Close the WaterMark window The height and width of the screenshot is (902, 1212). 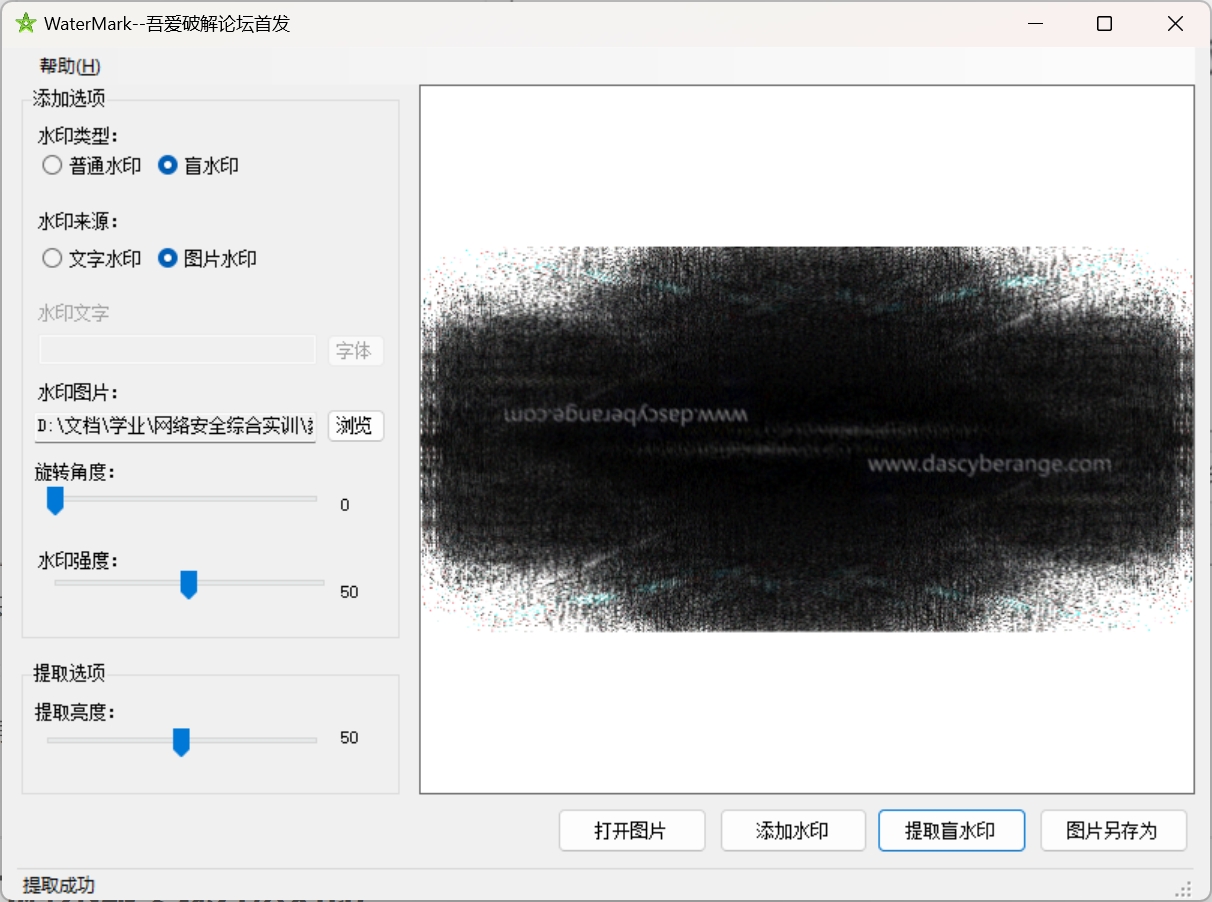pyautogui.click(x=1175, y=24)
